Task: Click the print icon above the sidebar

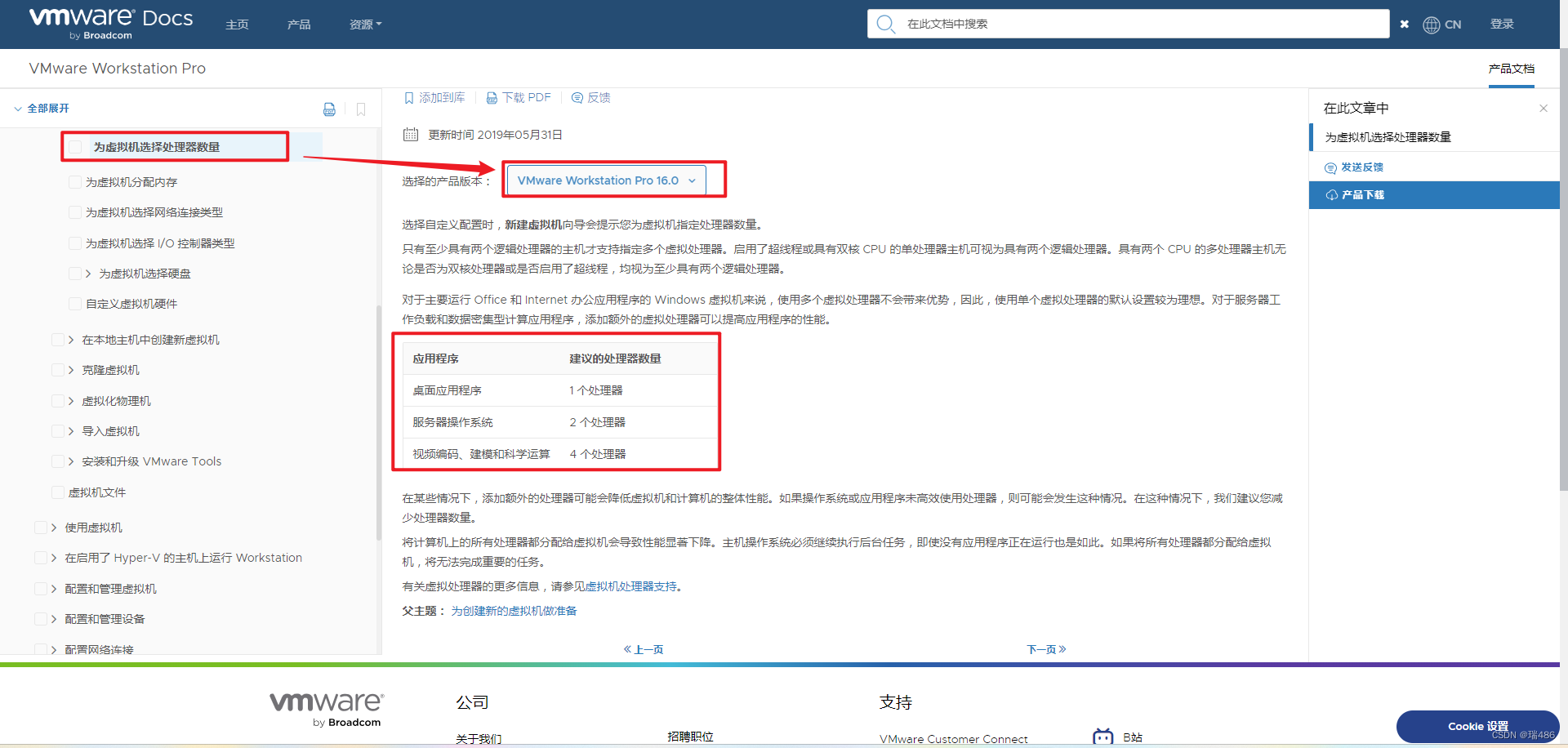Action: click(329, 109)
